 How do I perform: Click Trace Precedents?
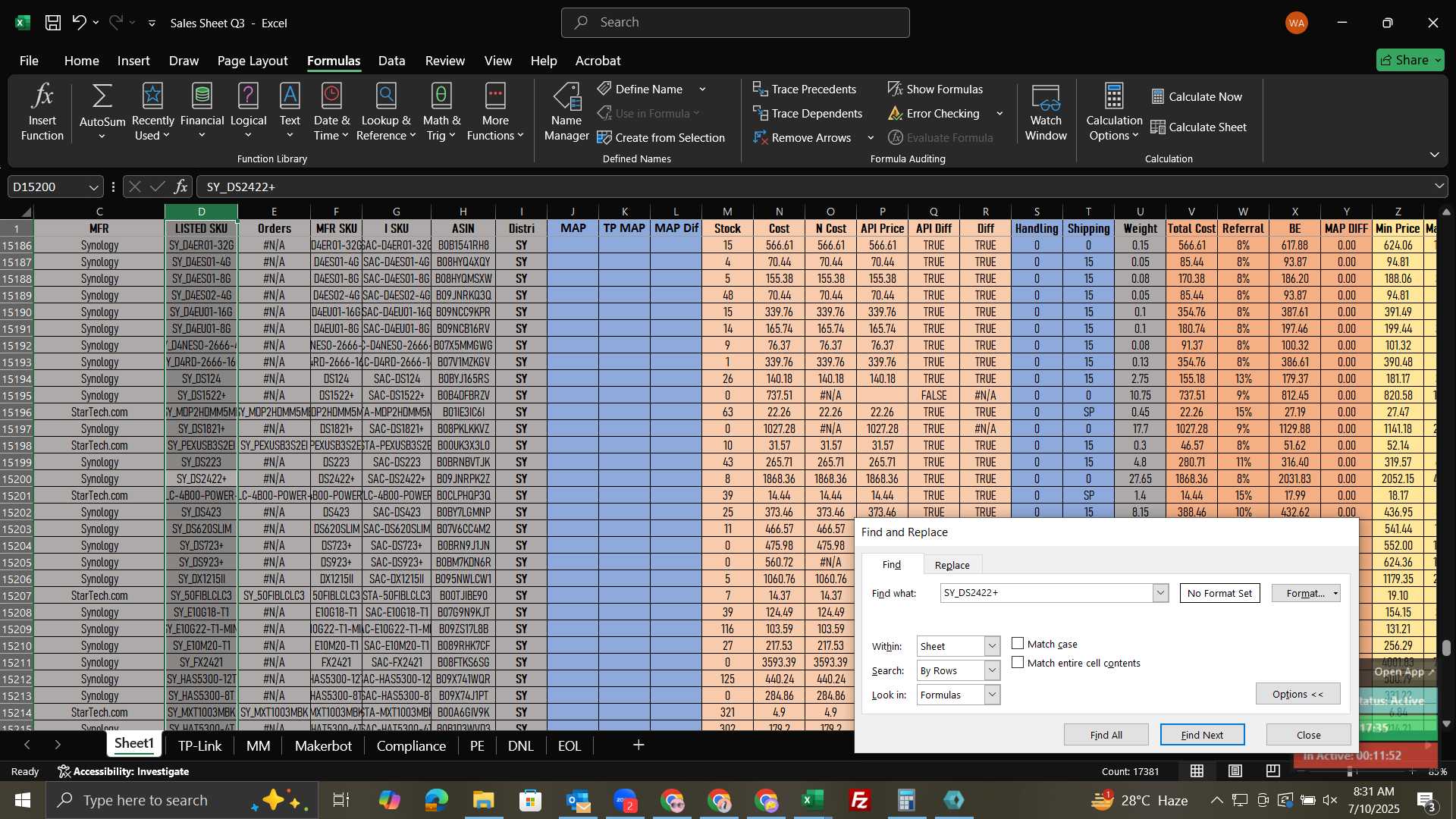point(805,89)
